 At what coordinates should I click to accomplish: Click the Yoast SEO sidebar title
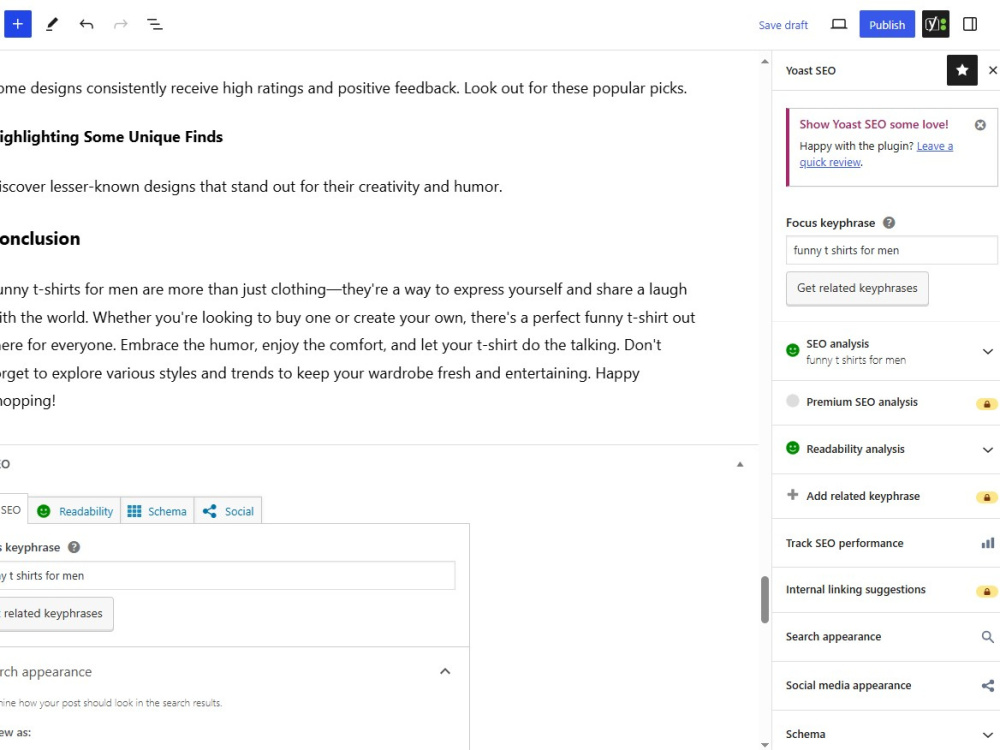pyautogui.click(x=810, y=71)
